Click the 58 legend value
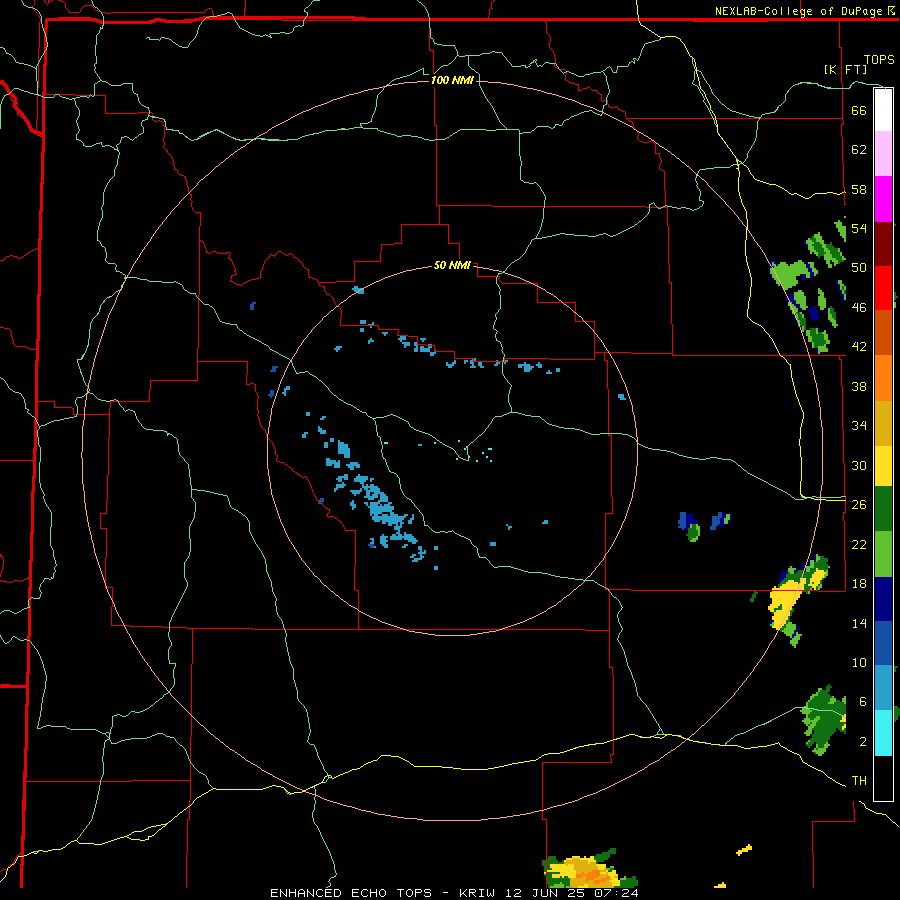This screenshot has height=900, width=900. pyautogui.click(x=859, y=189)
